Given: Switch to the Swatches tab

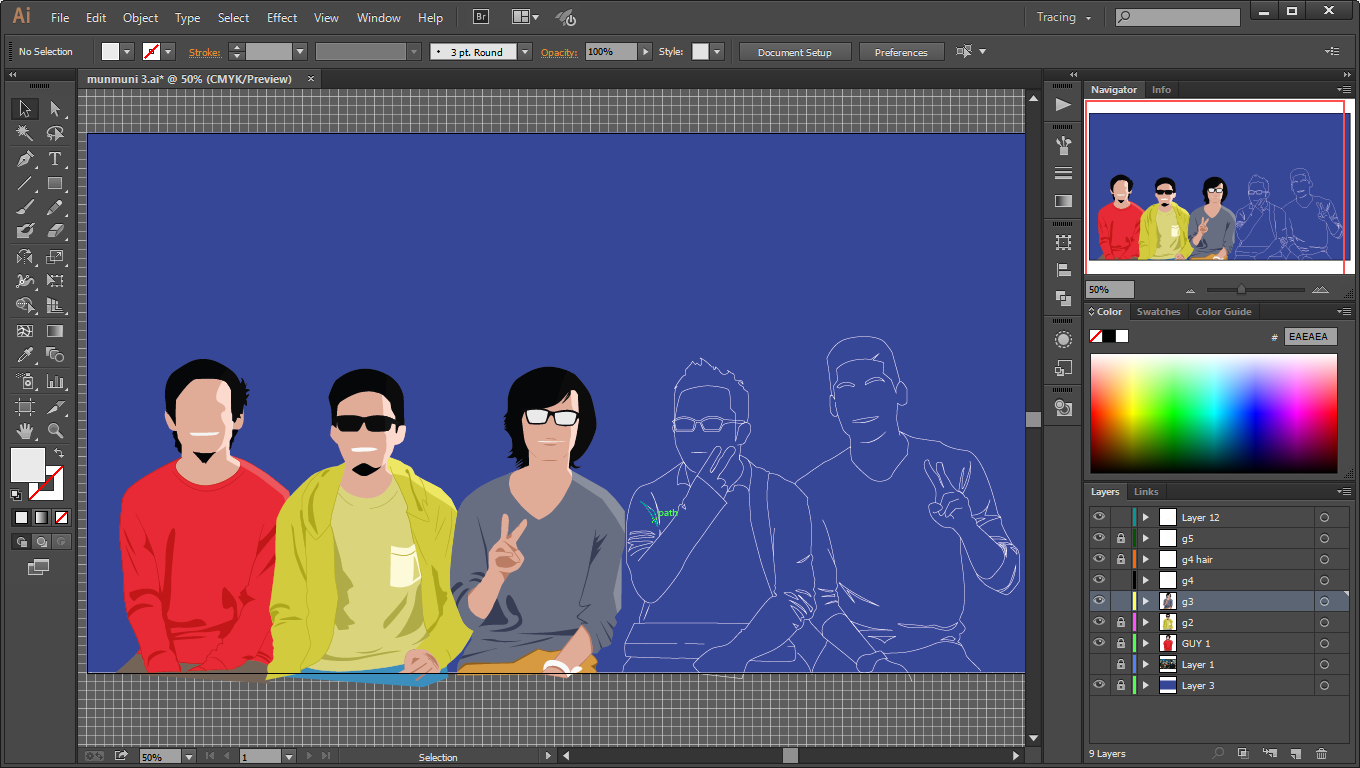Looking at the screenshot, I should [x=1158, y=311].
